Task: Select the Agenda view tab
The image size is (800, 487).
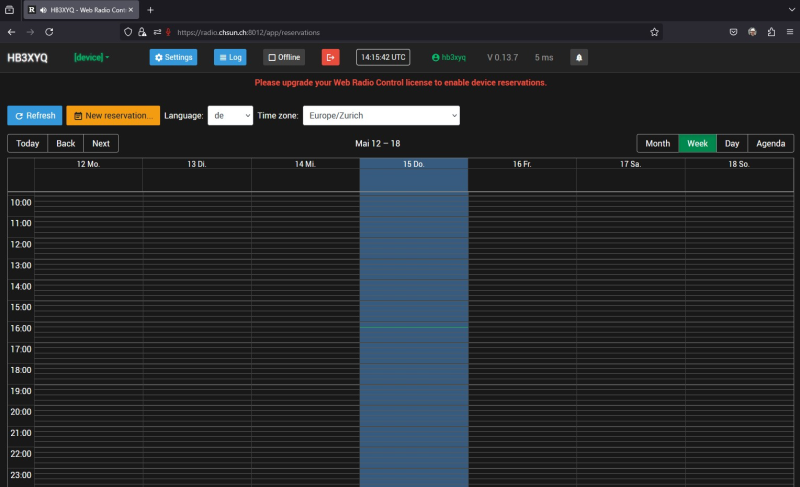Action: pyautogui.click(x=770, y=143)
